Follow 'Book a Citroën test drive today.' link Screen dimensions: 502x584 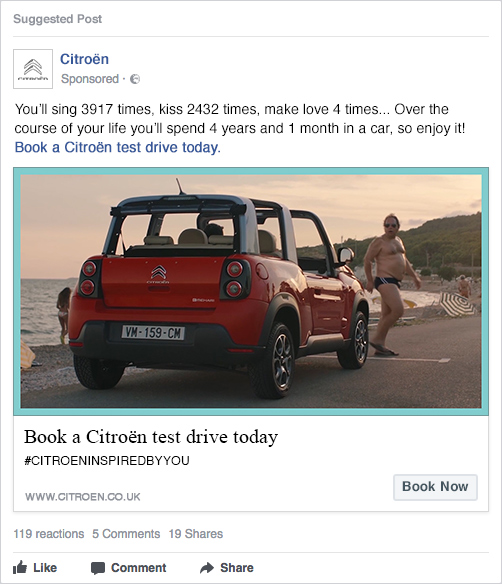click(118, 147)
